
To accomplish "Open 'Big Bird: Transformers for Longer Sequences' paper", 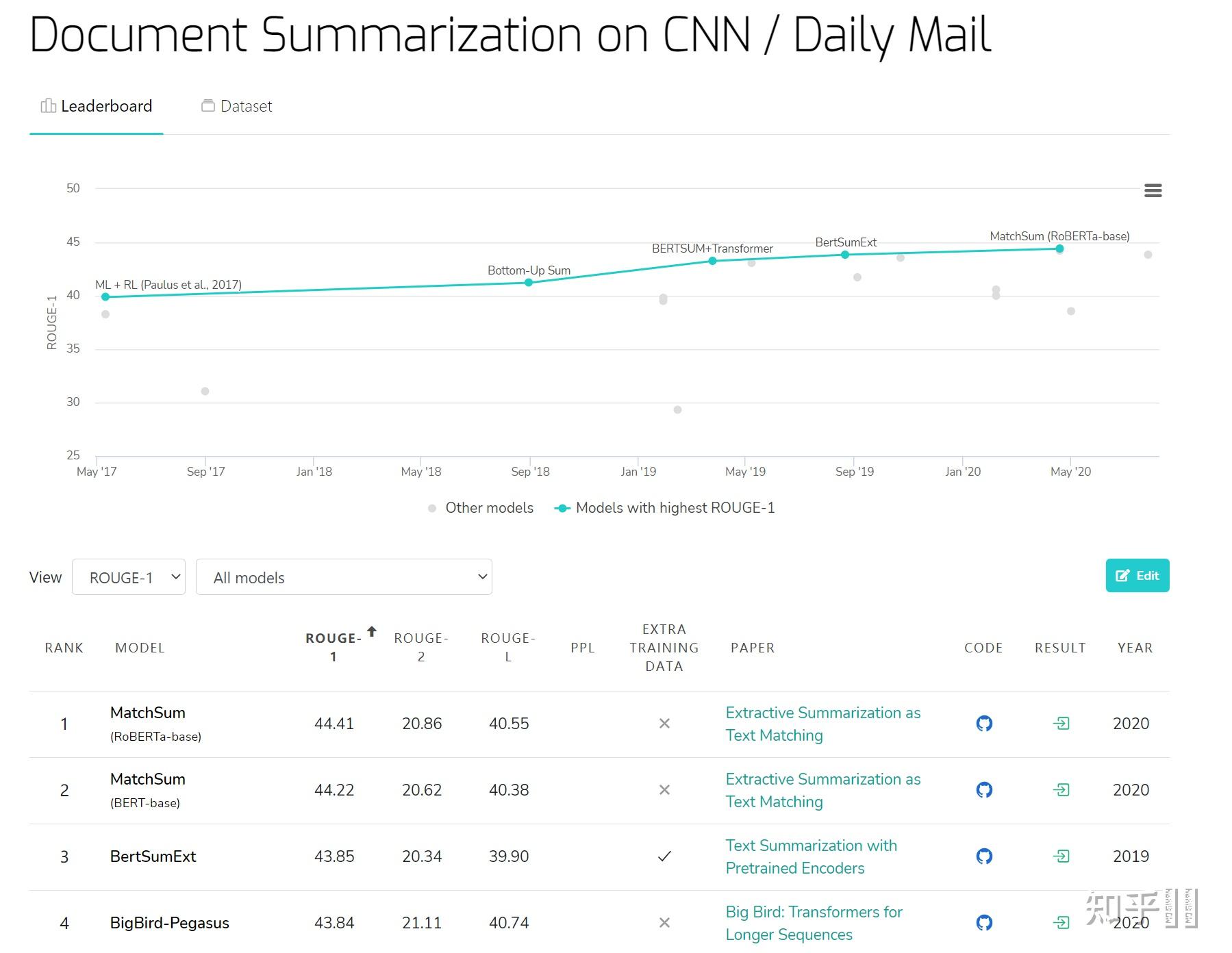I will point(814,923).
